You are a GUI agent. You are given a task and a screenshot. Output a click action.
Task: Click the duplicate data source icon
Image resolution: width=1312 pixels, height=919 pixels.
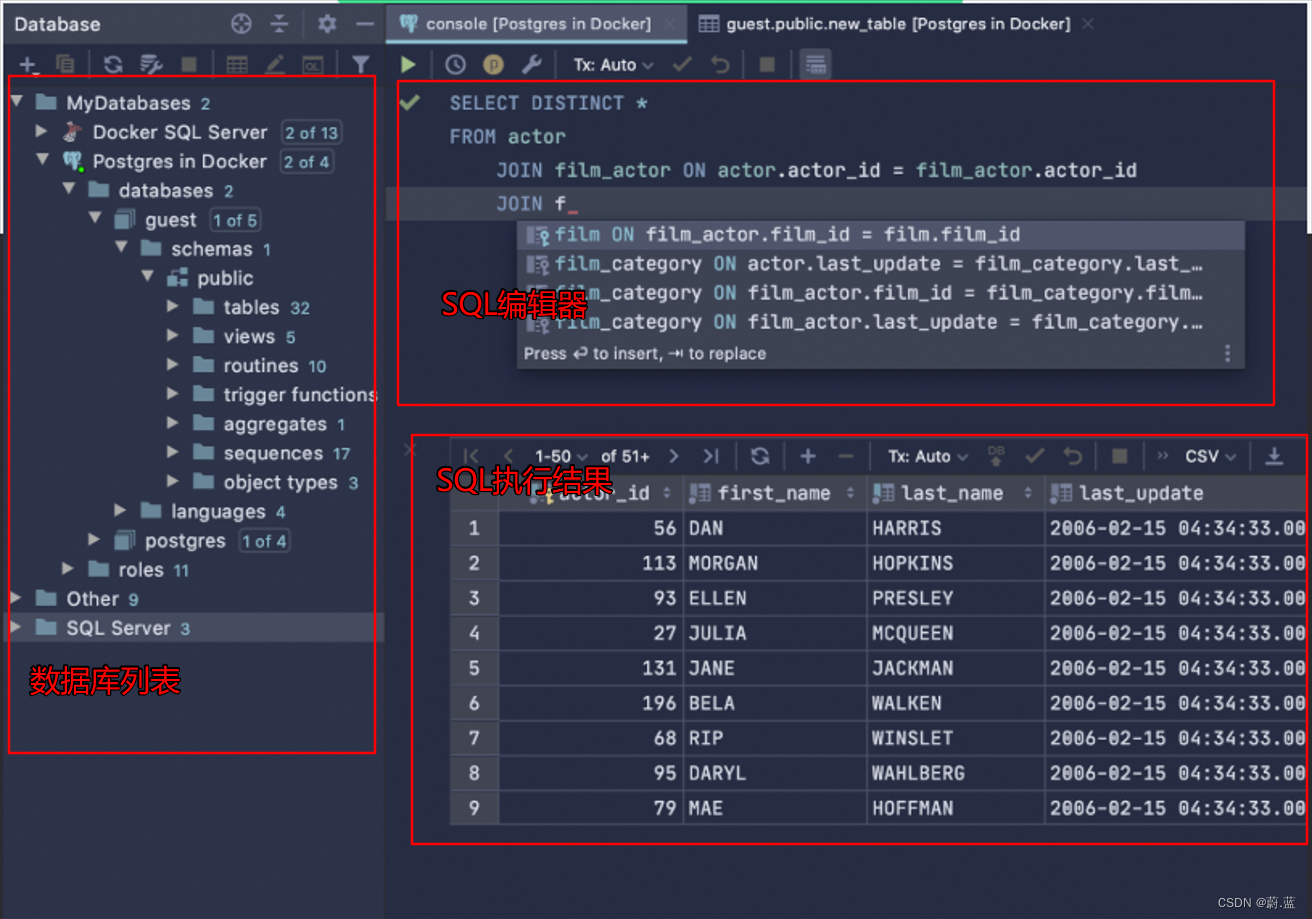[65, 65]
